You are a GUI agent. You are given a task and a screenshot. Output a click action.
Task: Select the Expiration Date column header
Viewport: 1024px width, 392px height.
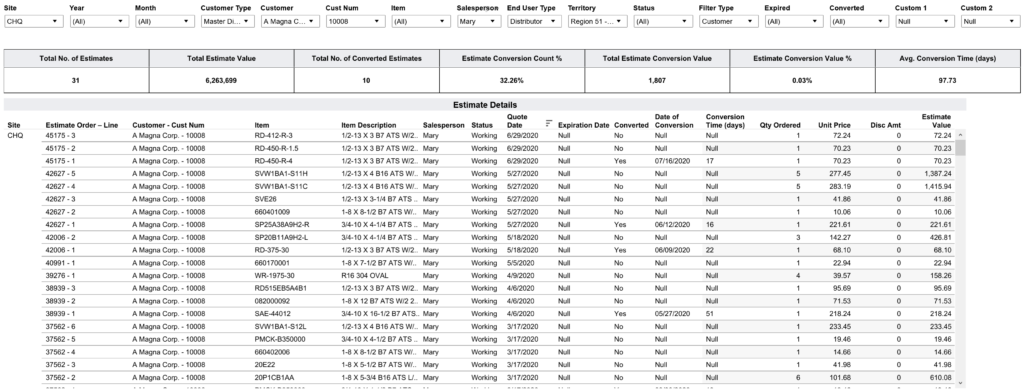584,125
